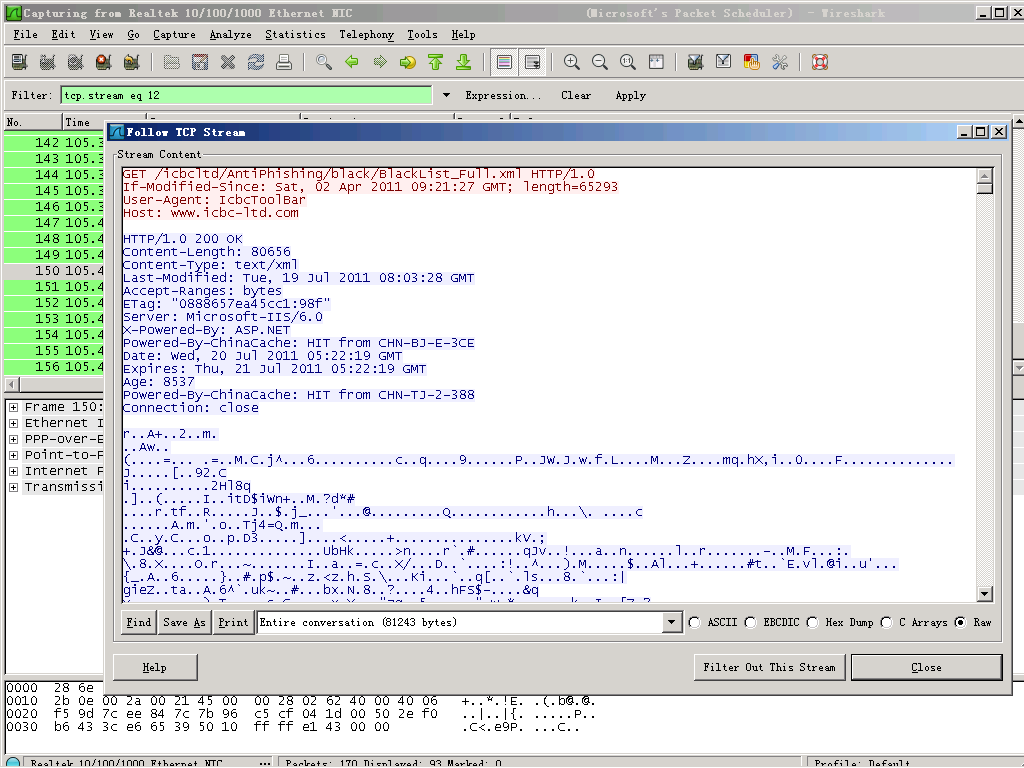Open a capture file folder icon

click(x=172, y=62)
